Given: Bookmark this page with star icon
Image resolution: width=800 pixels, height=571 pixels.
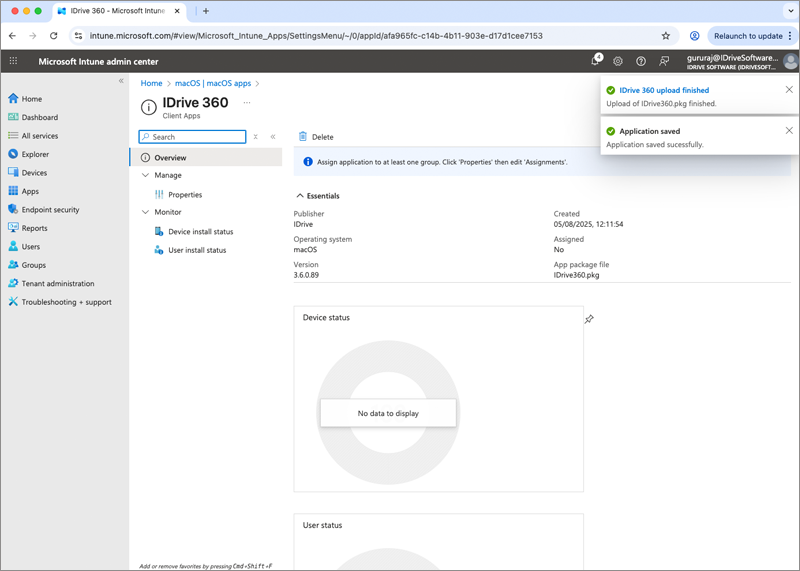Looking at the screenshot, I should (665, 36).
